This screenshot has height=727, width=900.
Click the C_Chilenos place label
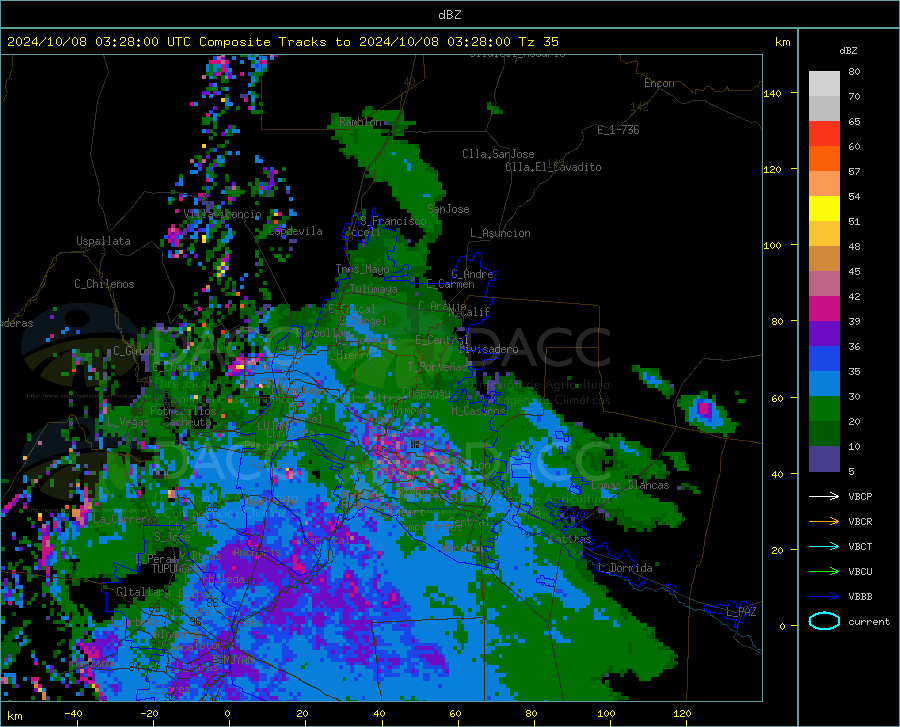pyautogui.click(x=104, y=284)
